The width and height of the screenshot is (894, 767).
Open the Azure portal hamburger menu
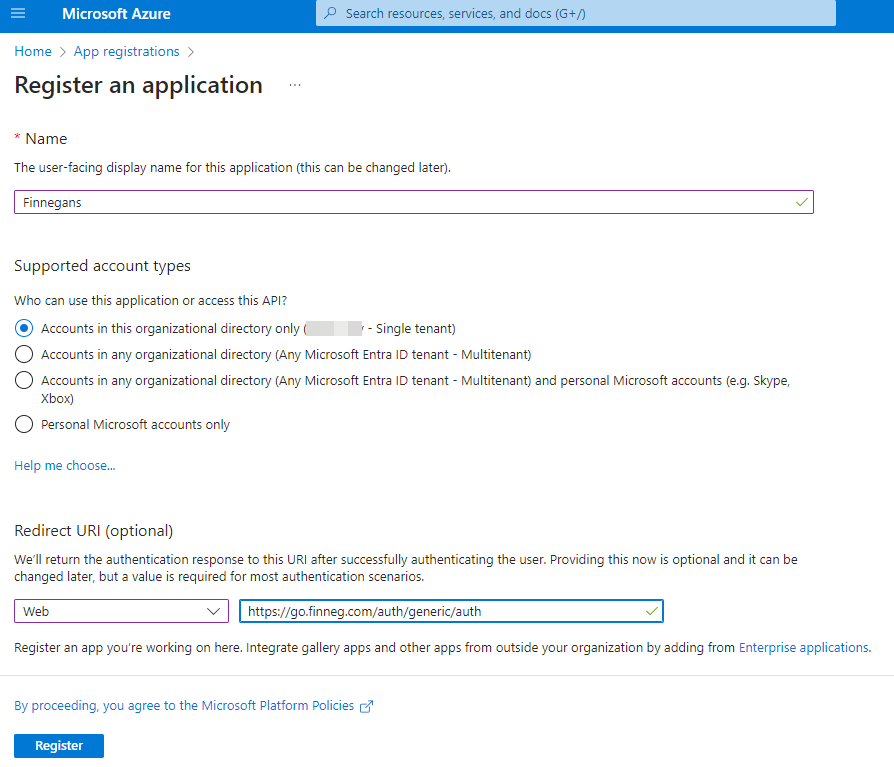coord(18,14)
